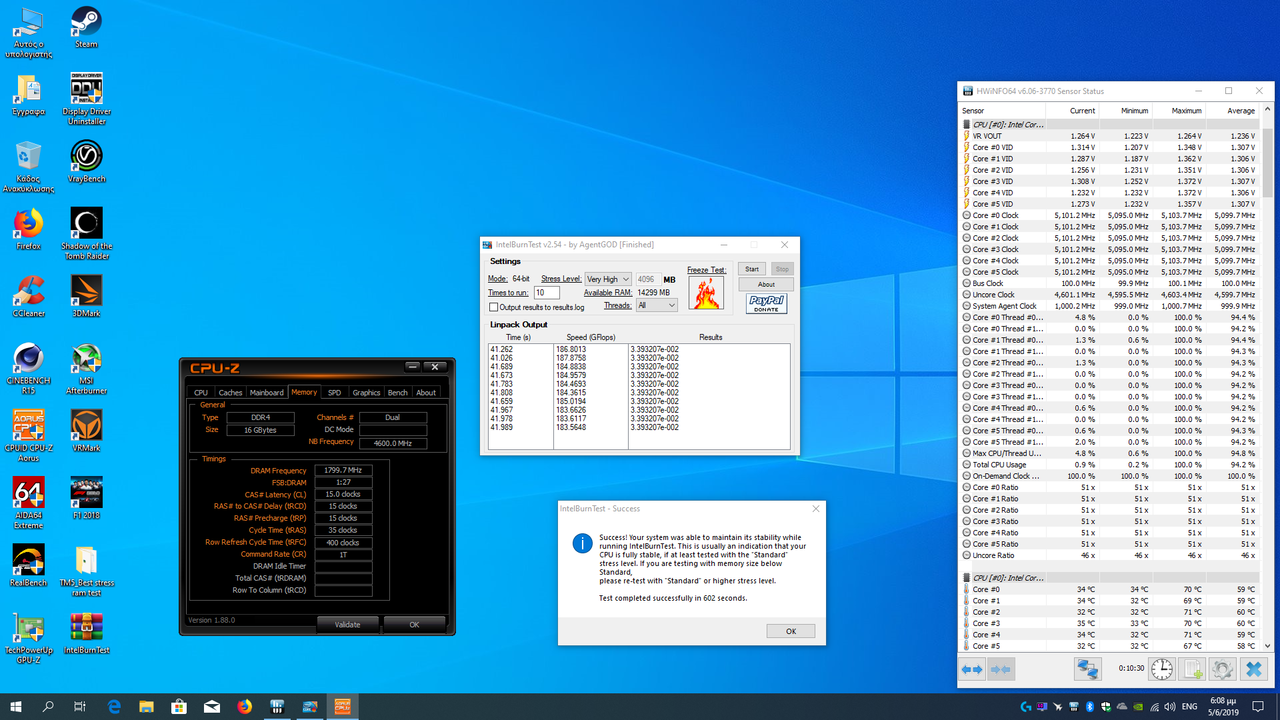
Task: Open Microsoft Store from the taskbar
Action: coord(179,706)
